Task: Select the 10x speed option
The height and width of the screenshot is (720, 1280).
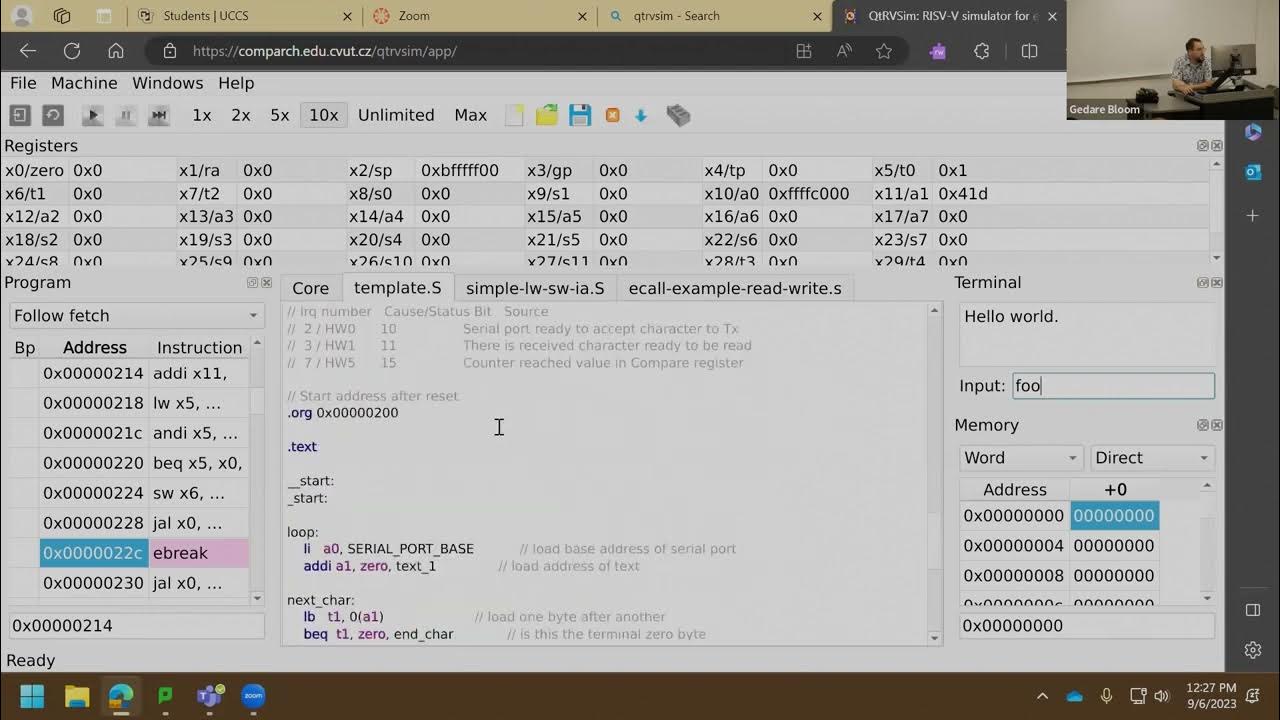Action: point(324,115)
